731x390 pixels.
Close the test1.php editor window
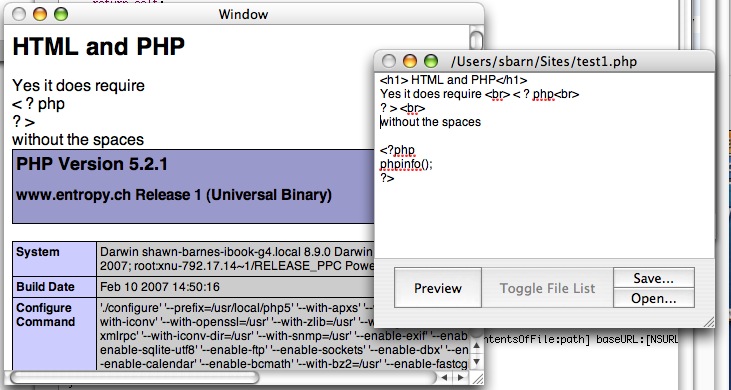tap(388, 61)
